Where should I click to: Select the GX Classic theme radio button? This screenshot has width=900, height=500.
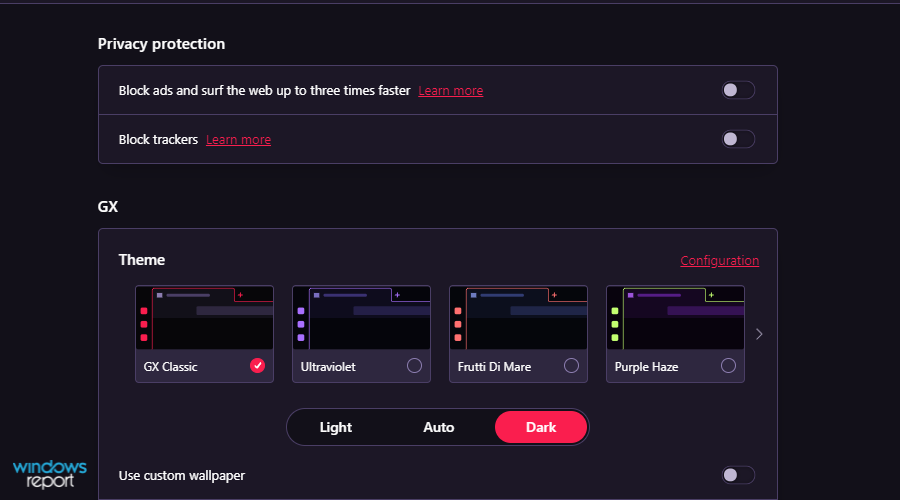[x=257, y=366]
